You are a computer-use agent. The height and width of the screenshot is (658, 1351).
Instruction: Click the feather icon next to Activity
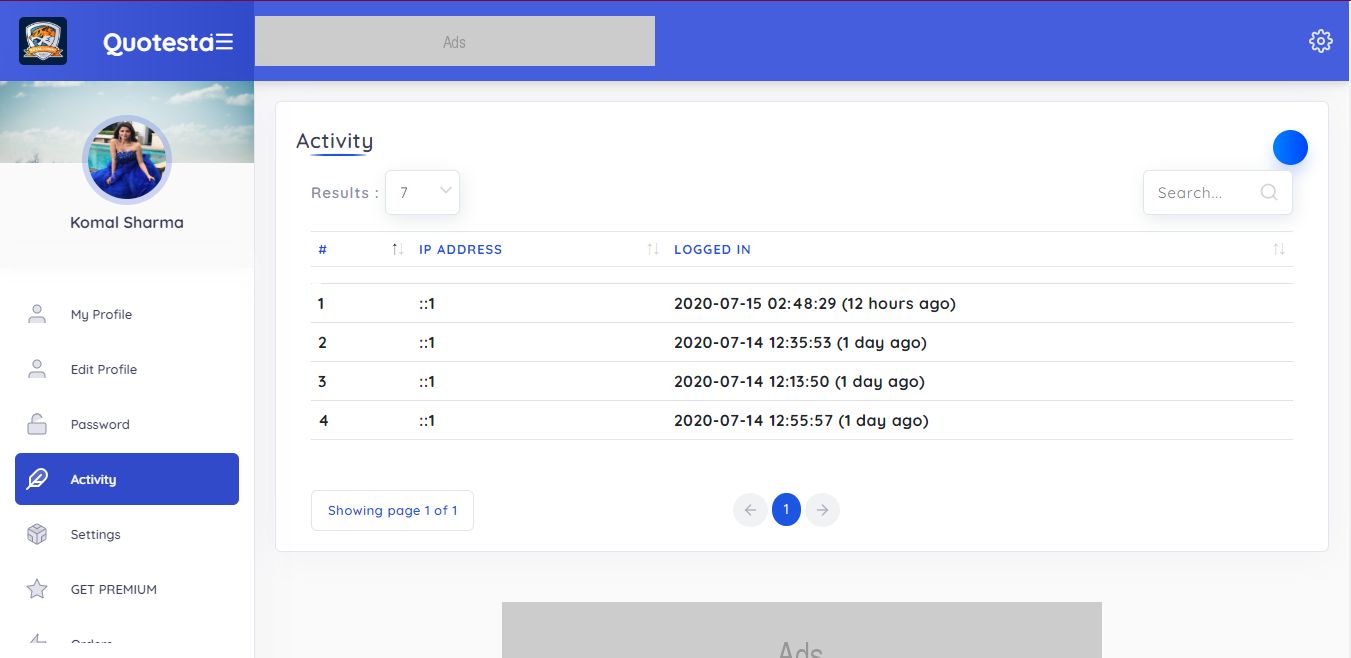(x=37, y=479)
